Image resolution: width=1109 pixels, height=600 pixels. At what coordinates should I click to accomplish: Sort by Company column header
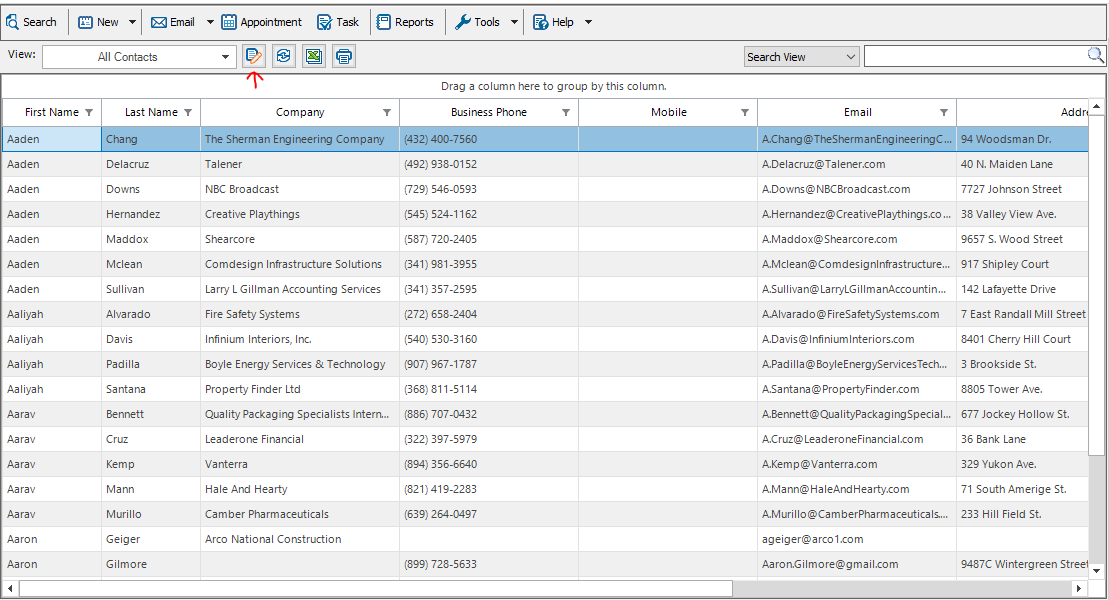coord(300,112)
